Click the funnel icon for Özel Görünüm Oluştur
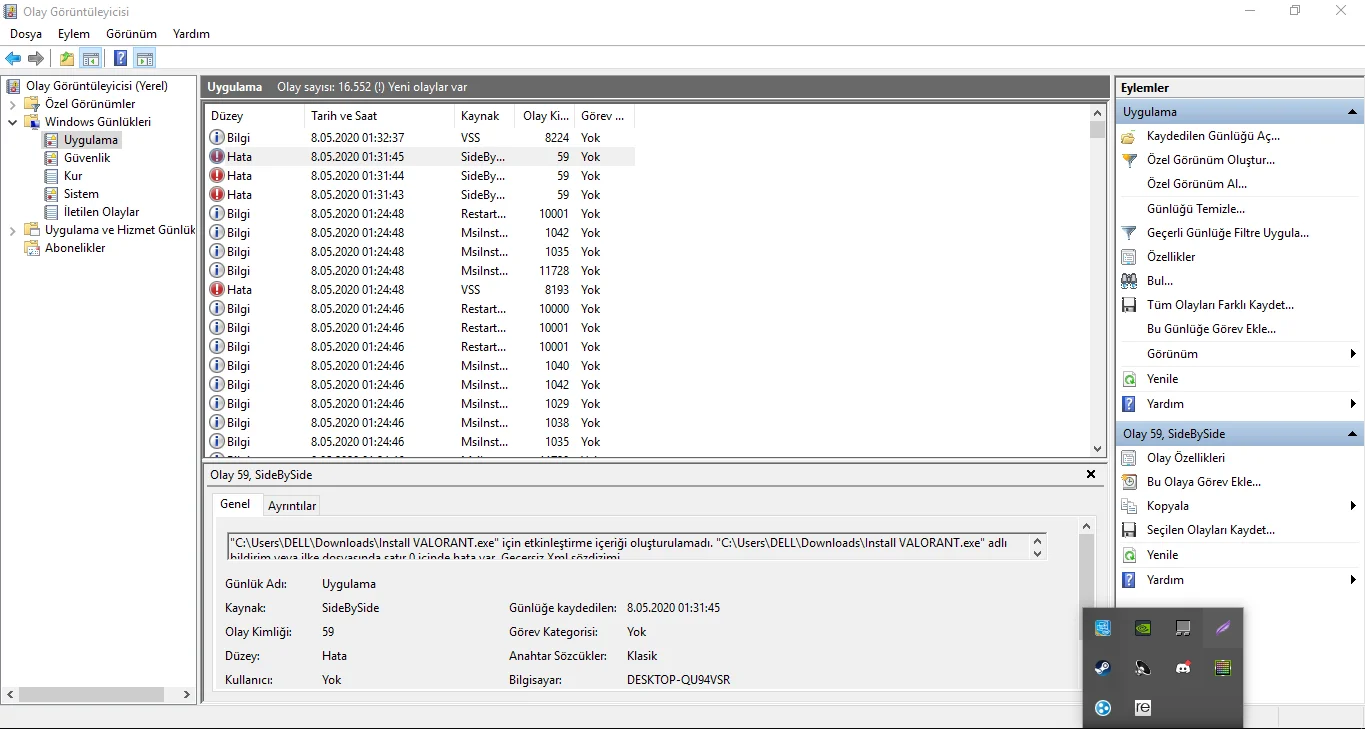This screenshot has width=1365, height=729. tap(1129, 160)
